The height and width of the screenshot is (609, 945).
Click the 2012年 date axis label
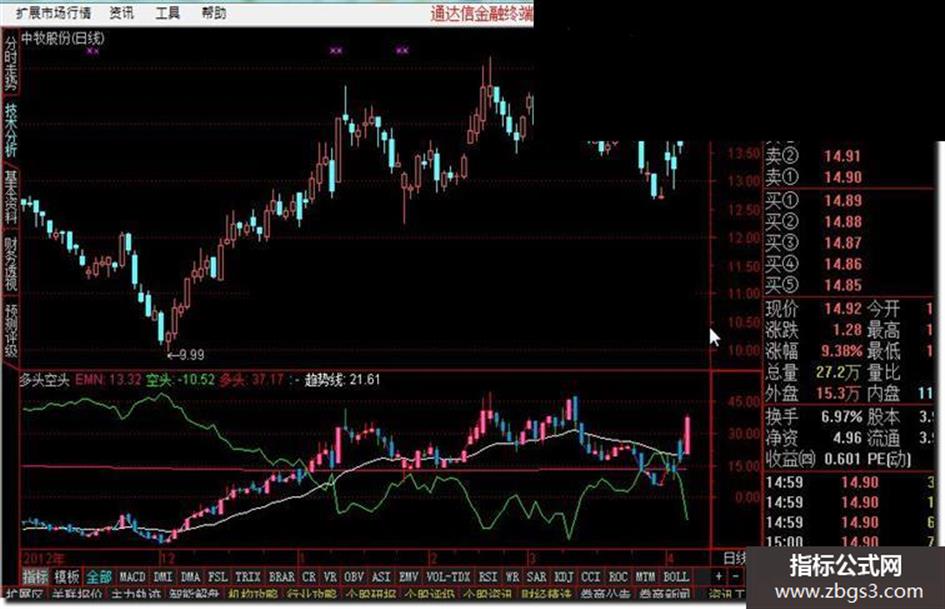tap(43, 557)
